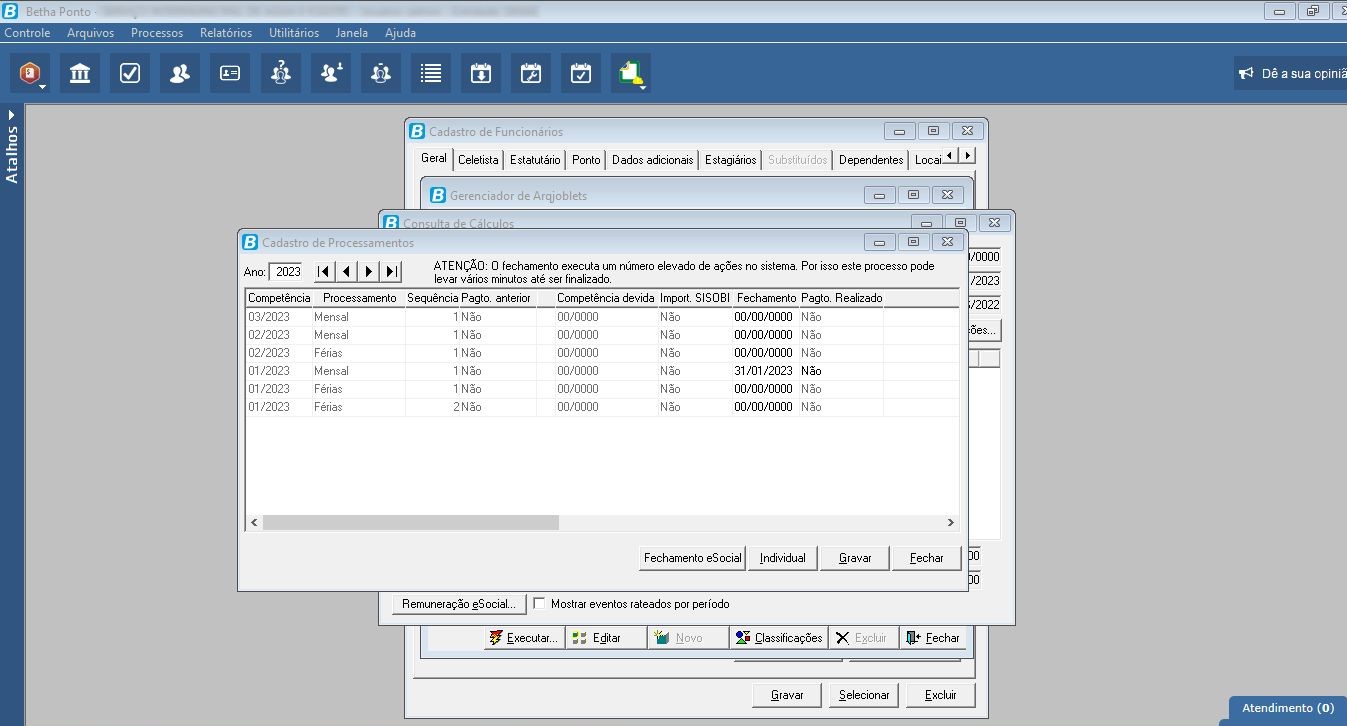Click the megaphone feedback icon
Image resolution: width=1347 pixels, height=726 pixels.
pos(1246,73)
